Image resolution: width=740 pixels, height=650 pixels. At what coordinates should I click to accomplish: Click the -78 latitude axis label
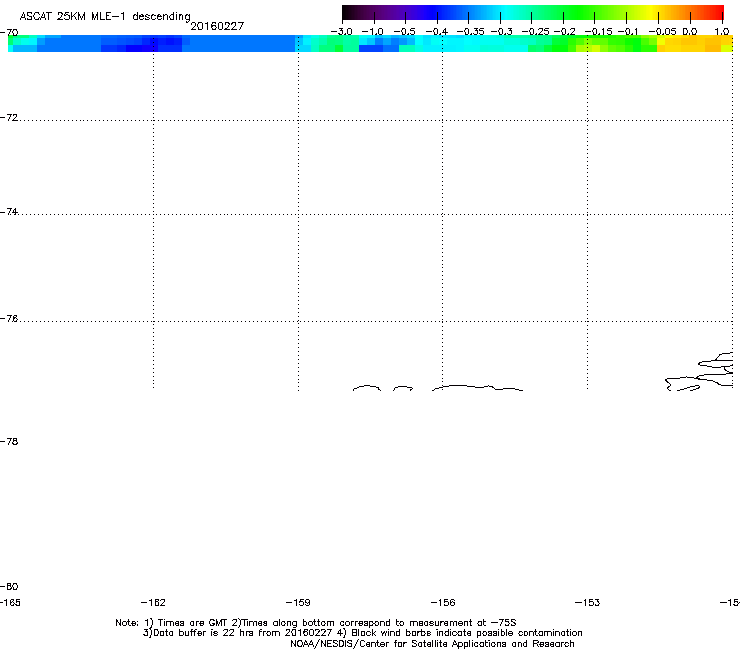pyautogui.click(x=9, y=441)
